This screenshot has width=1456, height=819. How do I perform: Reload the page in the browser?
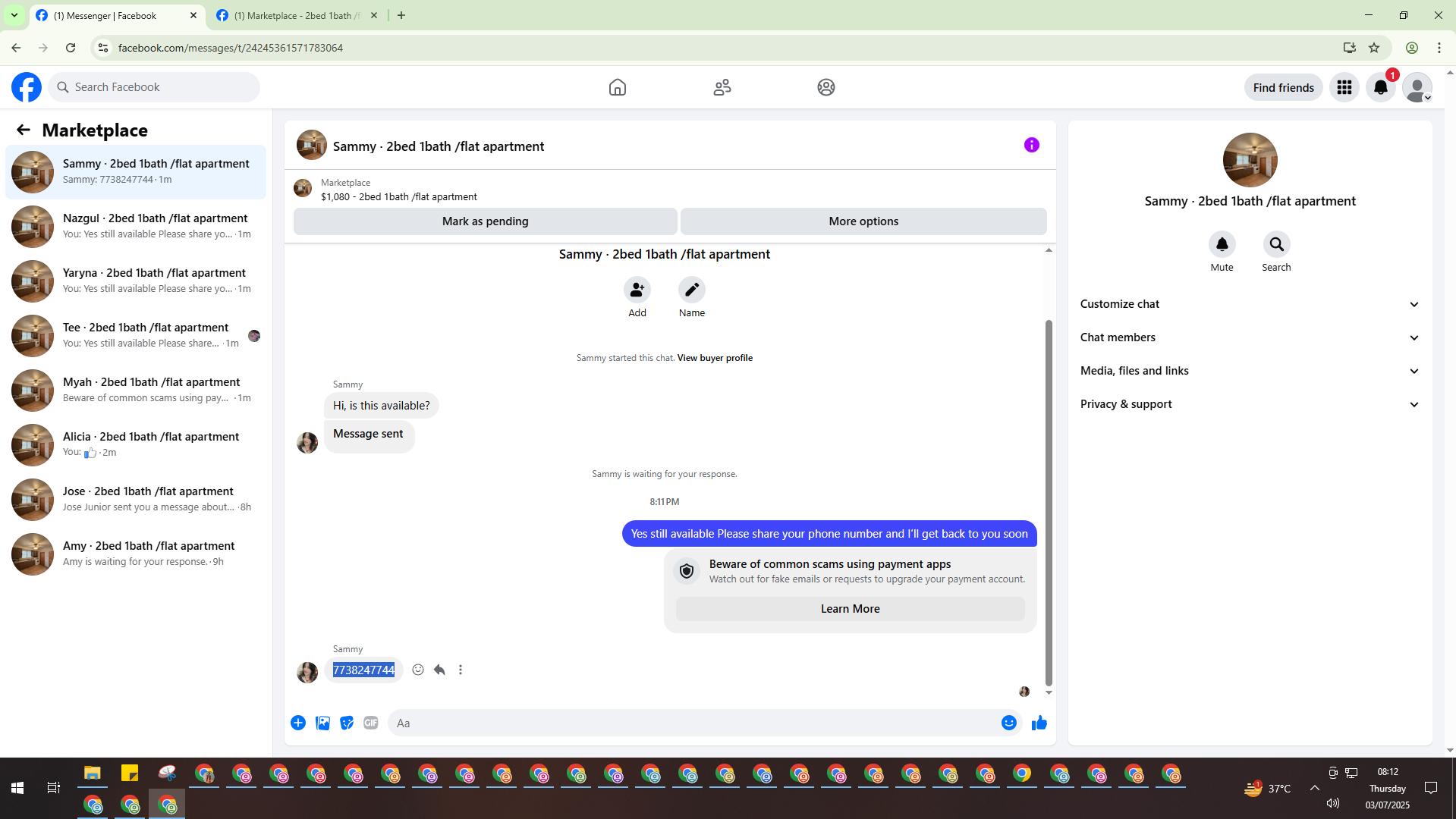coord(71,48)
